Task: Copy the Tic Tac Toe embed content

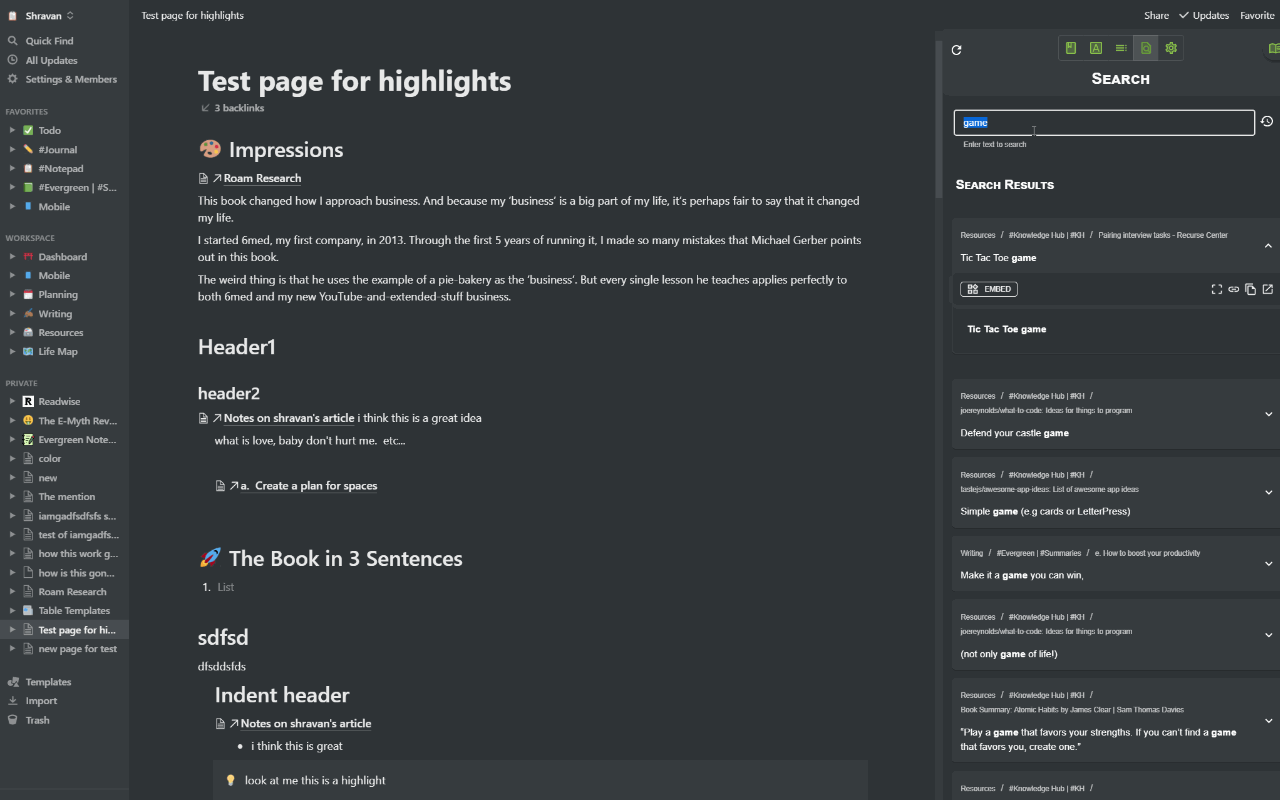Action: click(1251, 289)
